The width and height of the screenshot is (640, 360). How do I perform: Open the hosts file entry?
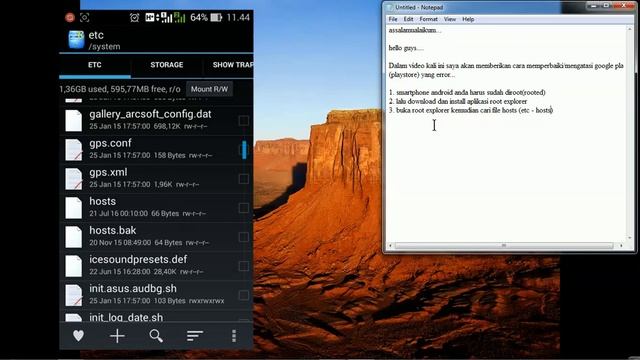155,207
